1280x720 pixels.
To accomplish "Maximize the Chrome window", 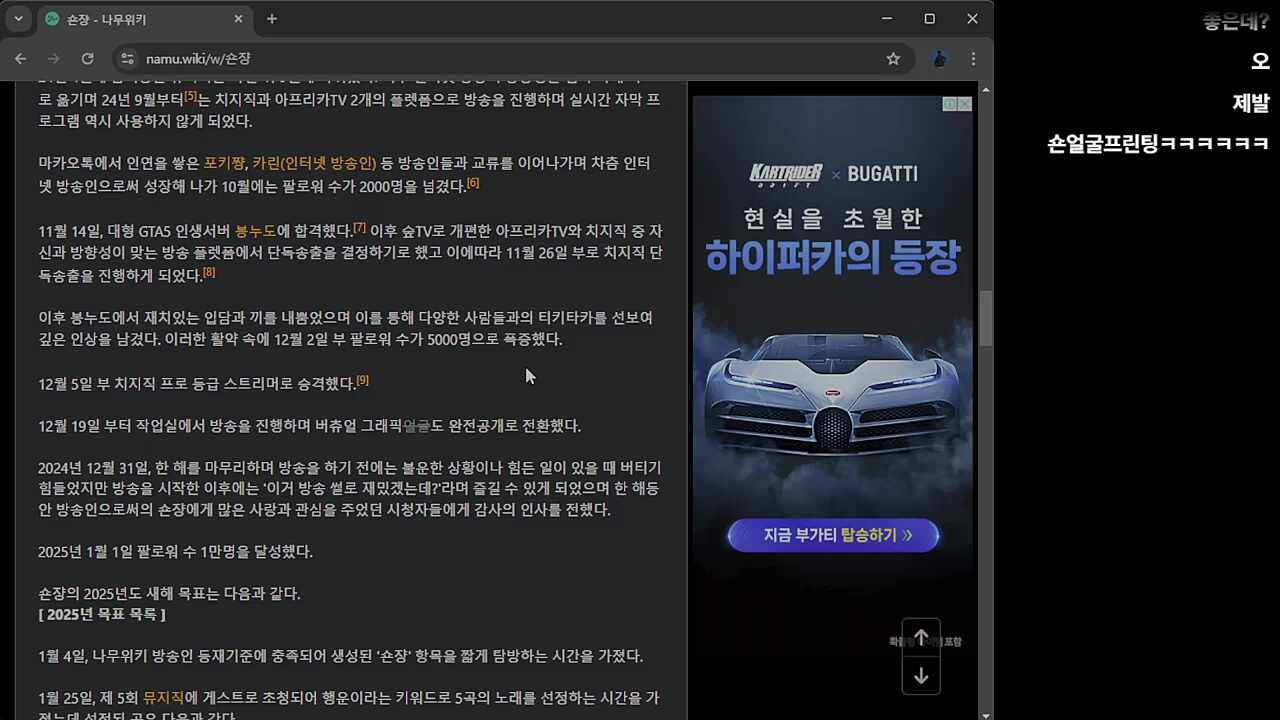I will coord(929,19).
